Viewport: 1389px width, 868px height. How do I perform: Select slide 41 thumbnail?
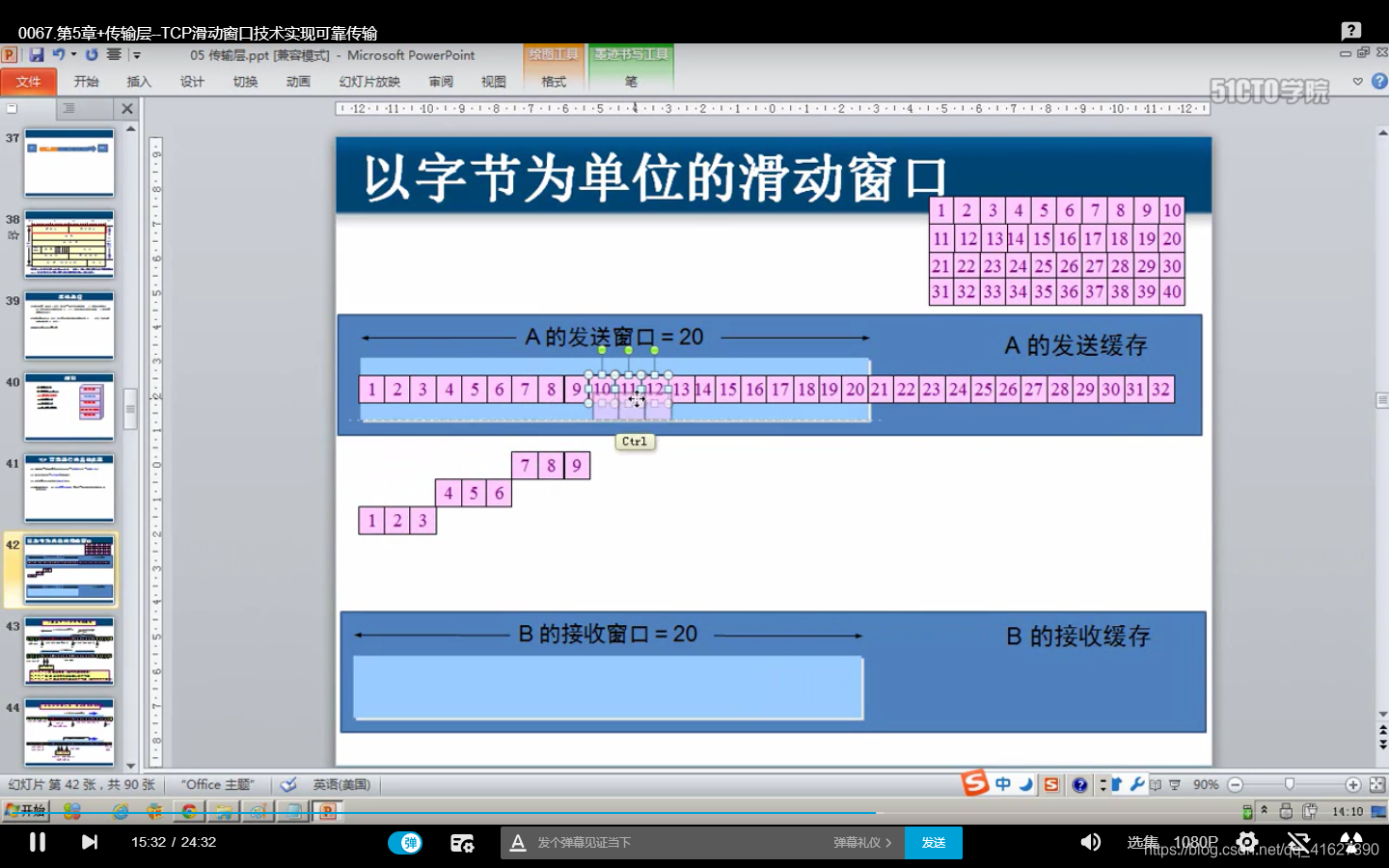pyautogui.click(x=69, y=488)
